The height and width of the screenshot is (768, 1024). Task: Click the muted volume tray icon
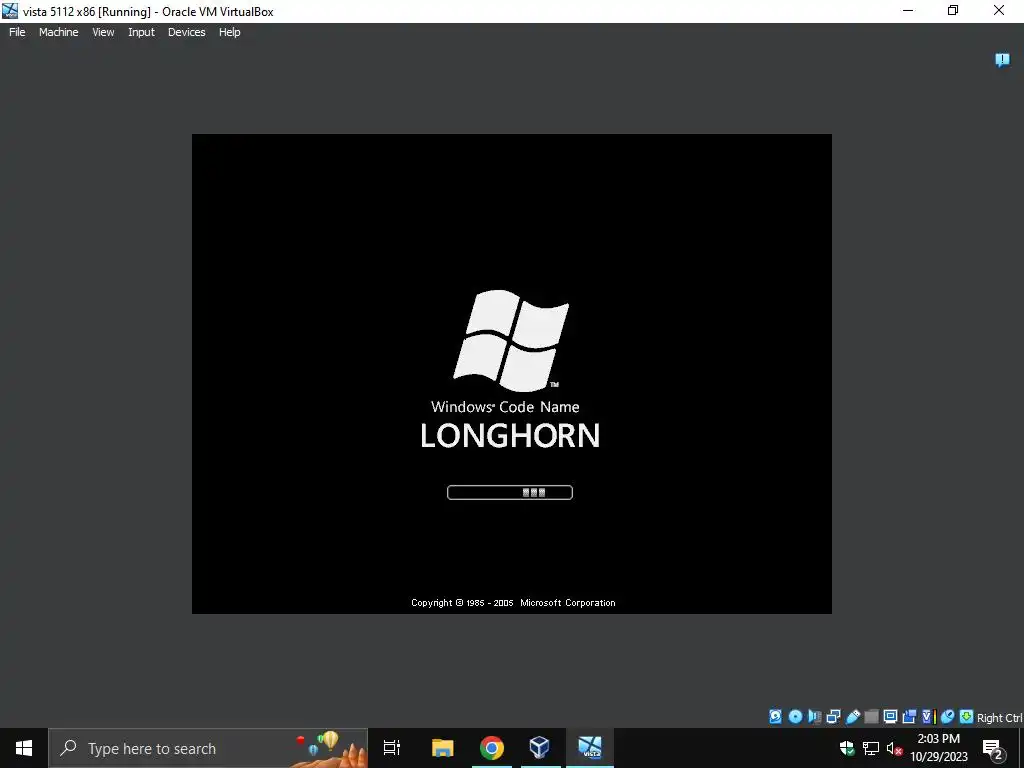click(x=894, y=749)
